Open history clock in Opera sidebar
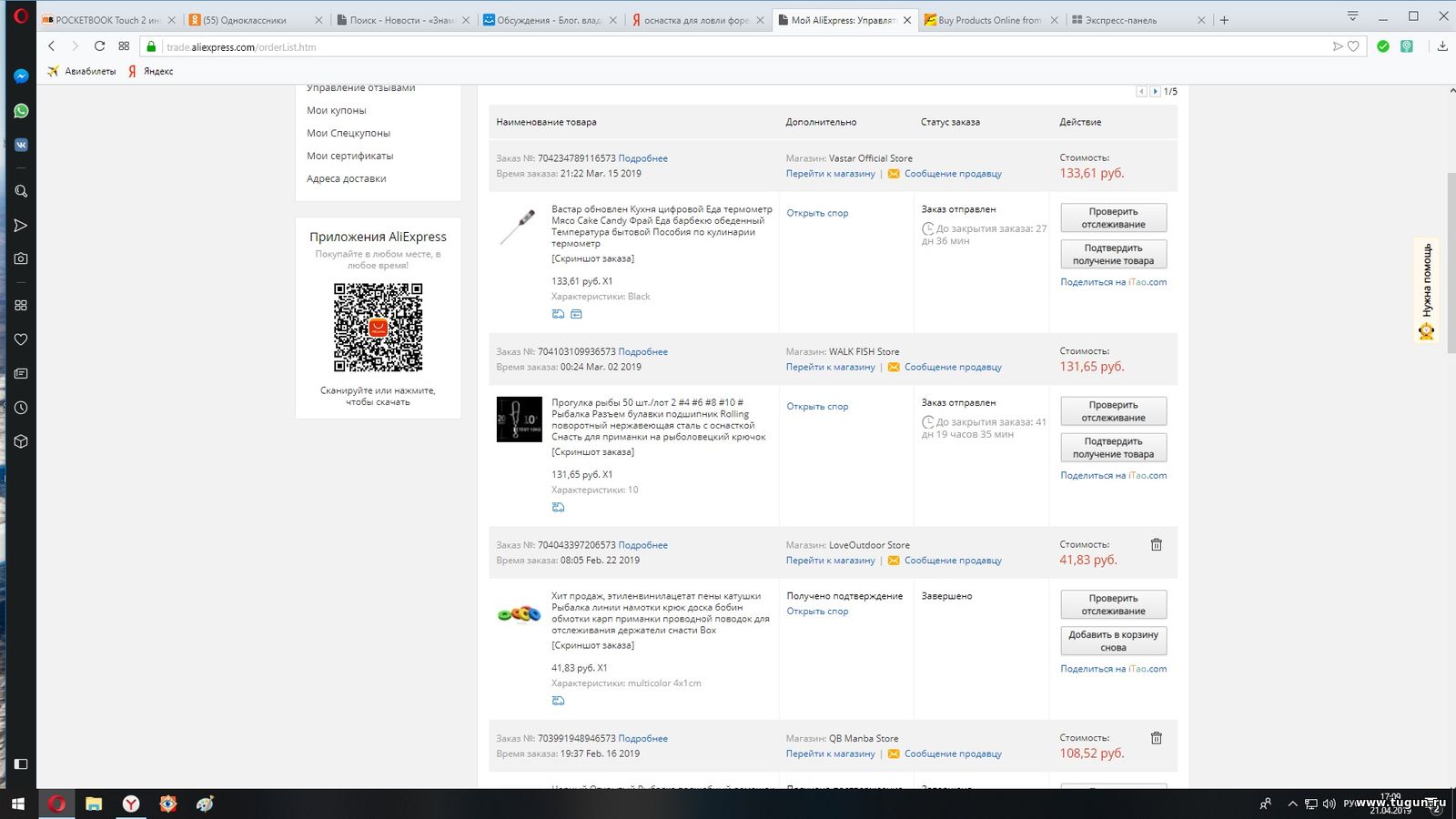Image resolution: width=1456 pixels, height=819 pixels. (x=21, y=408)
